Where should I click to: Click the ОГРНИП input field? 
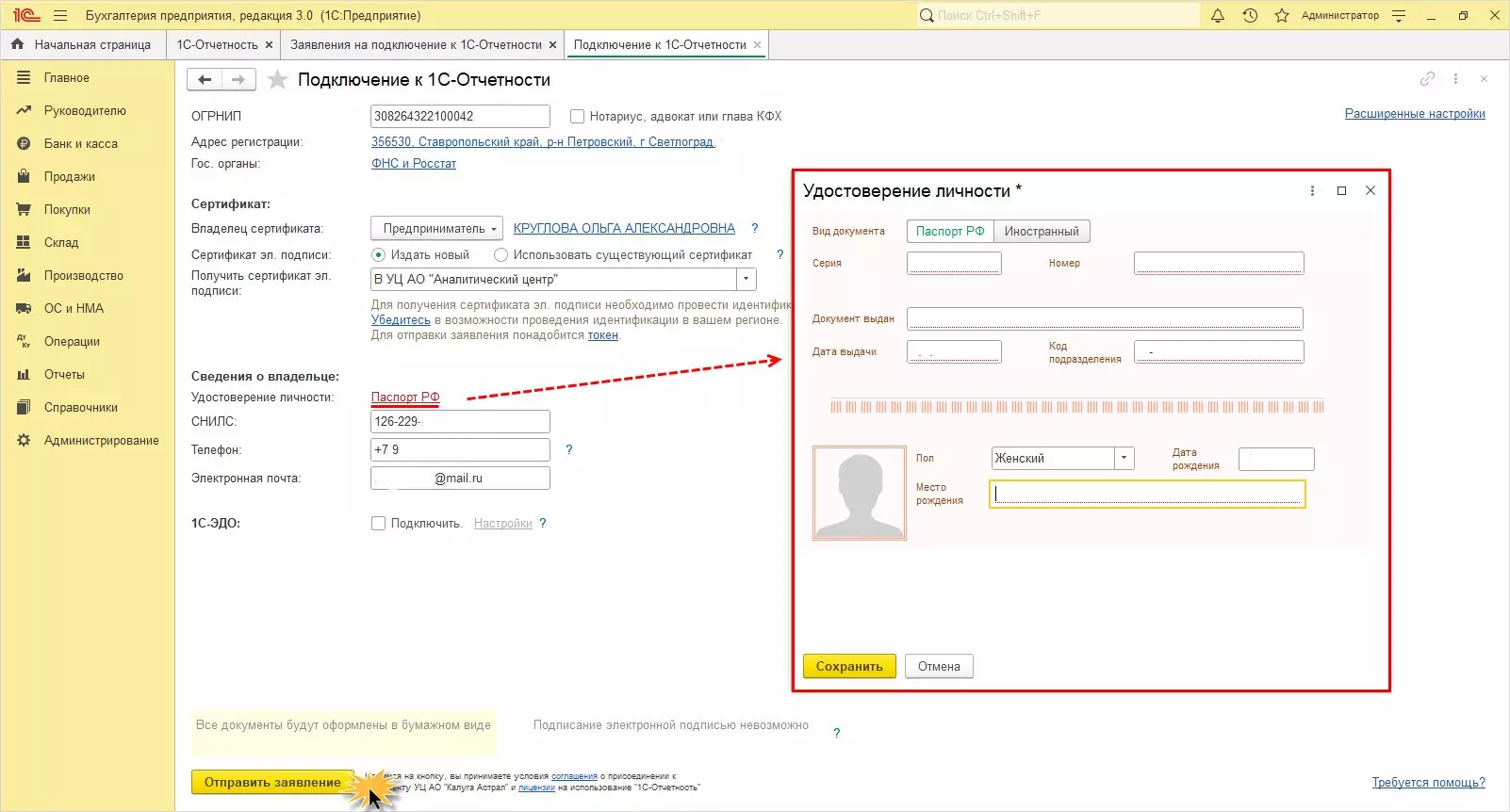coord(460,117)
